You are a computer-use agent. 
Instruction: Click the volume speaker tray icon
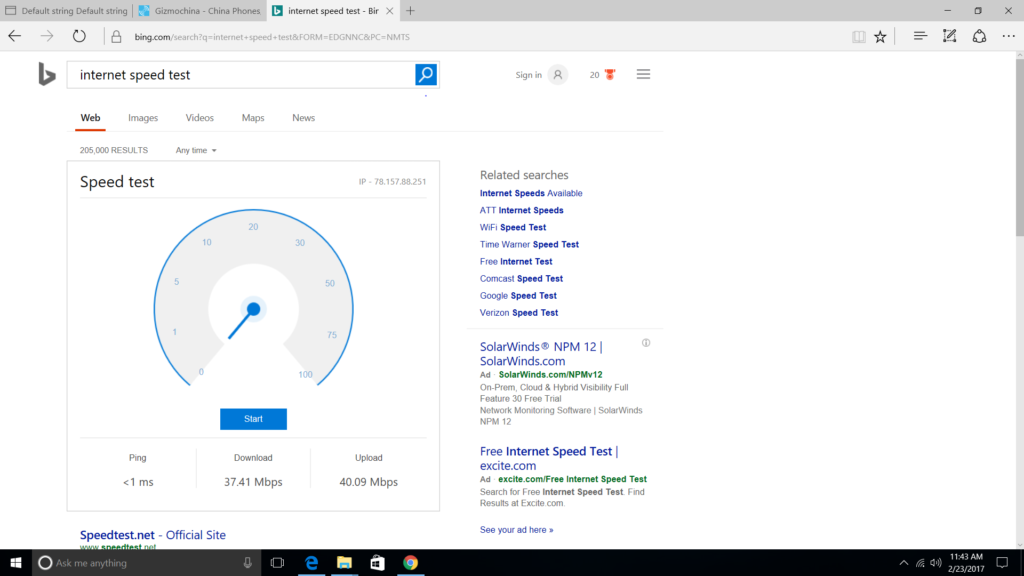coord(936,563)
